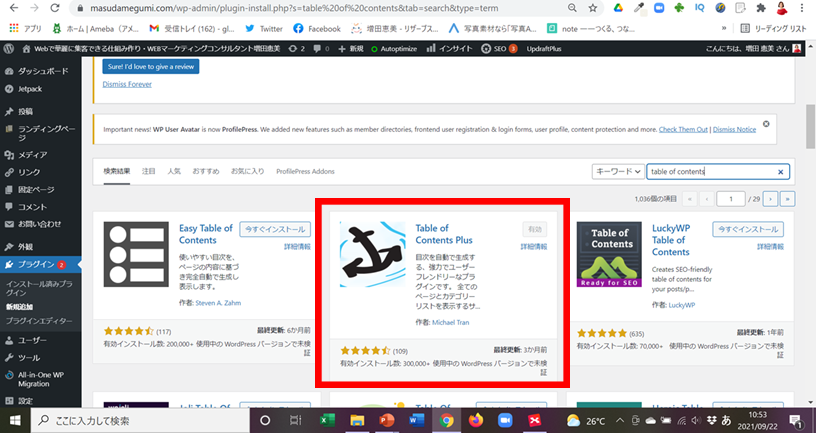Screen dimensions: 816x433
Task: Open Zoom from the taskbar
Action: click(505, 421)
